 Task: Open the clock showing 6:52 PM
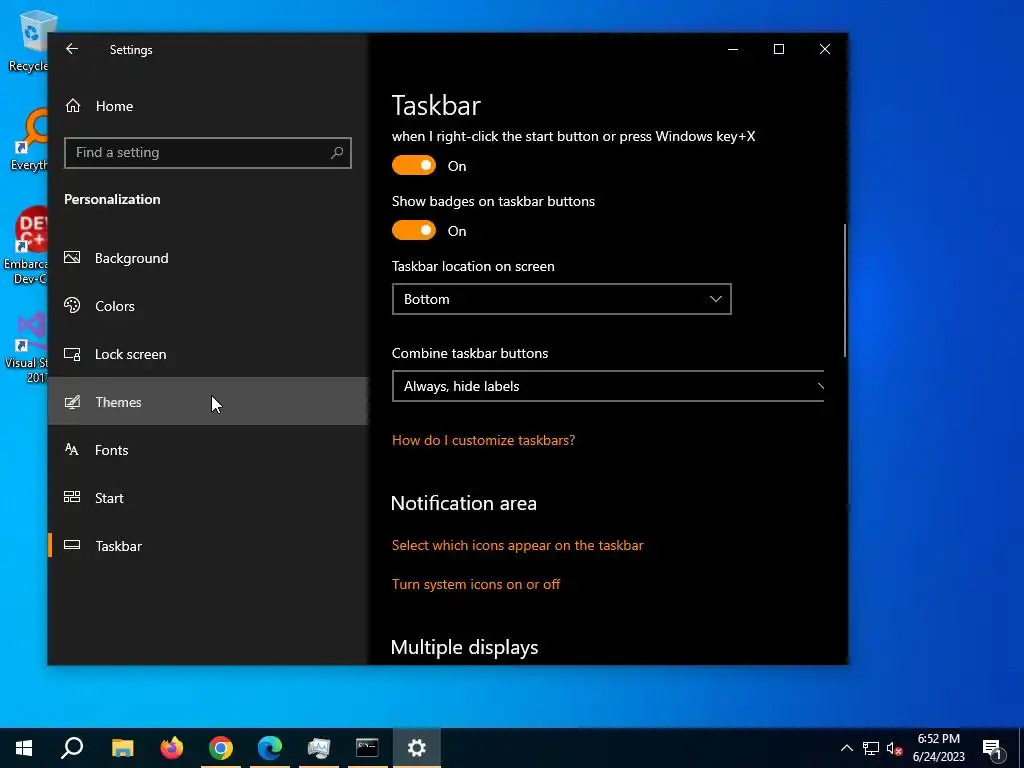[x=938, y=748]
